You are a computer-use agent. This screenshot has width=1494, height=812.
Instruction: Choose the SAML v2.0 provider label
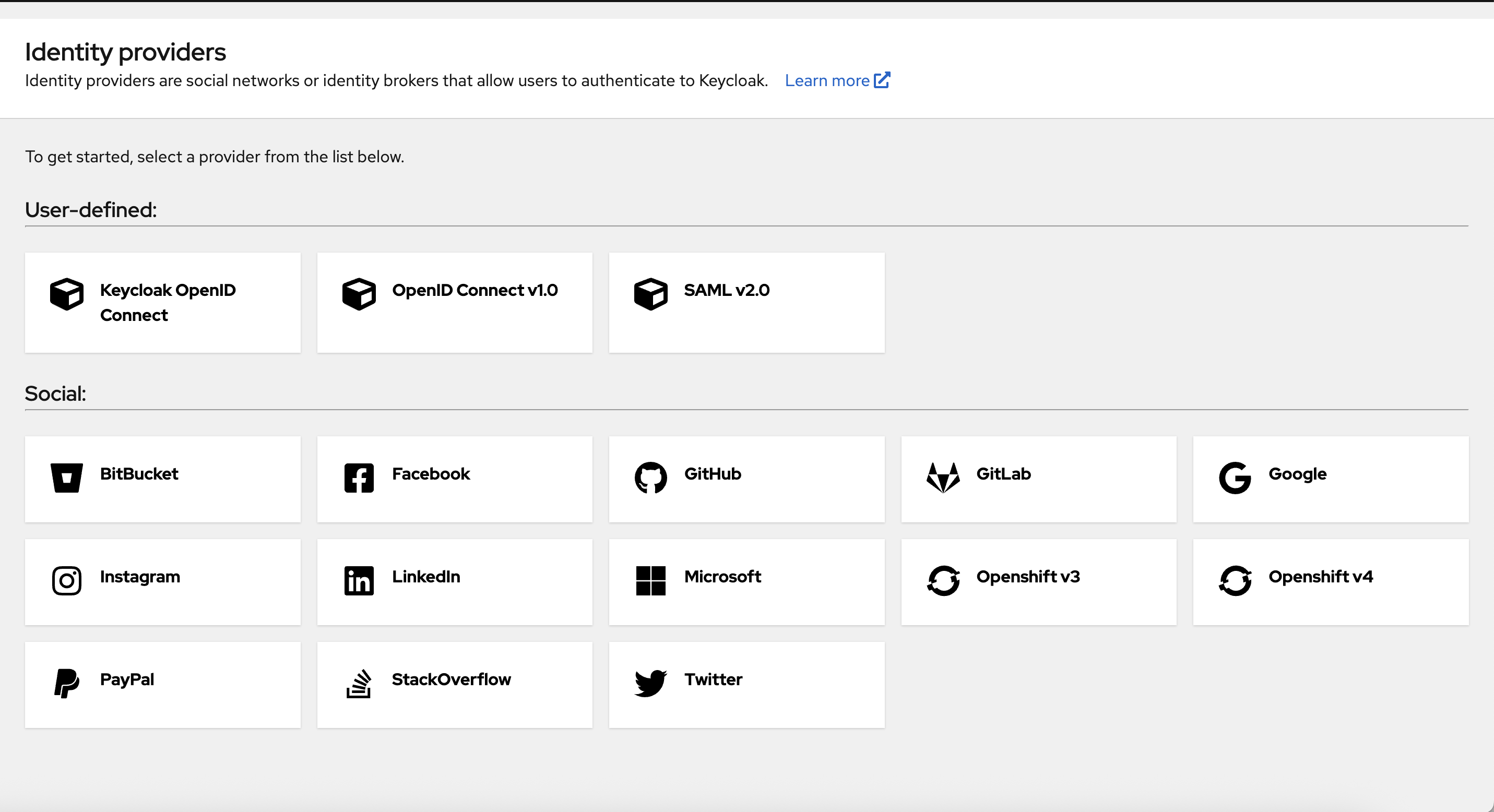[727, 290]
